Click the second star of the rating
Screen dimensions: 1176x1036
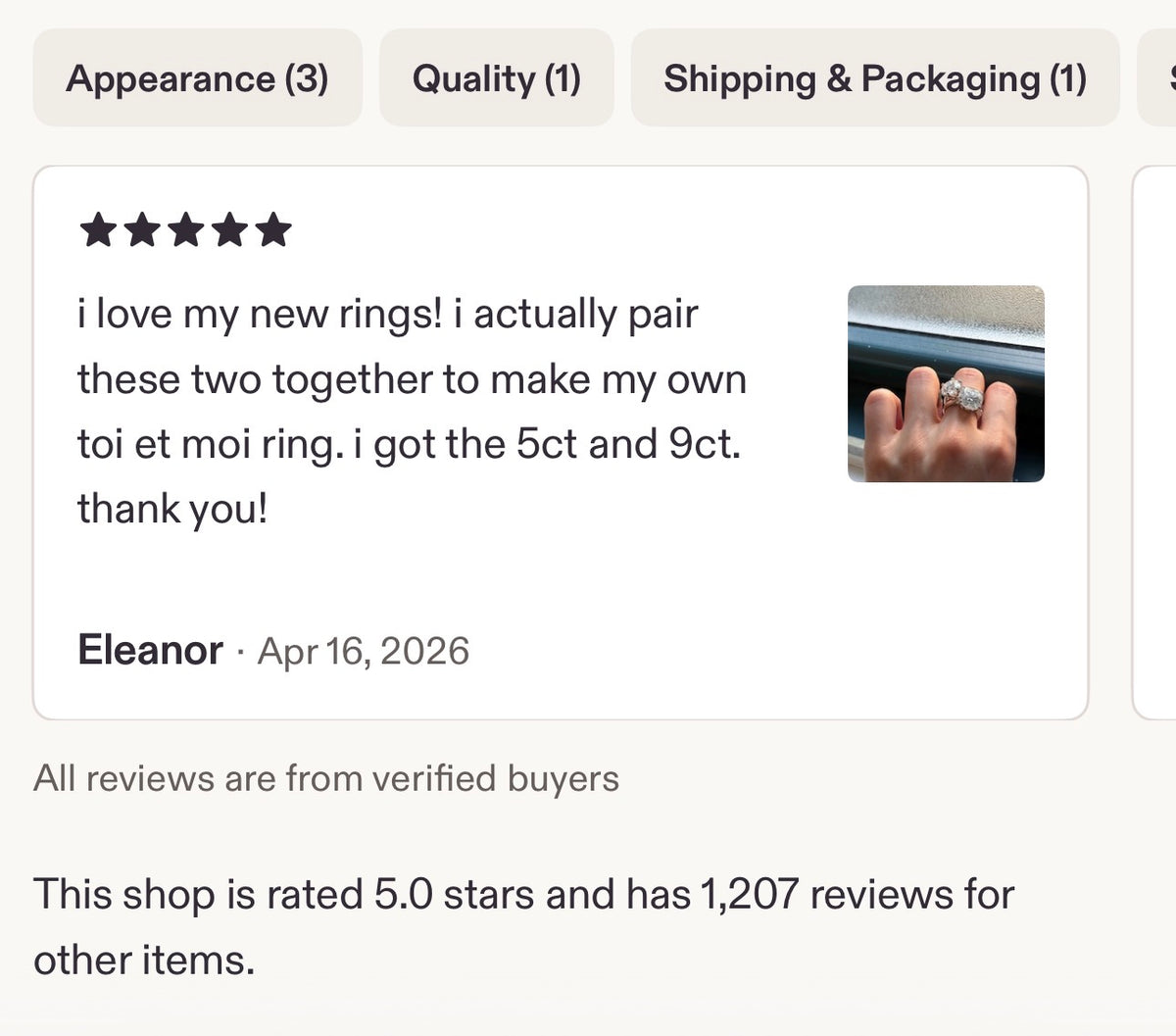click(x=141, y=231)
